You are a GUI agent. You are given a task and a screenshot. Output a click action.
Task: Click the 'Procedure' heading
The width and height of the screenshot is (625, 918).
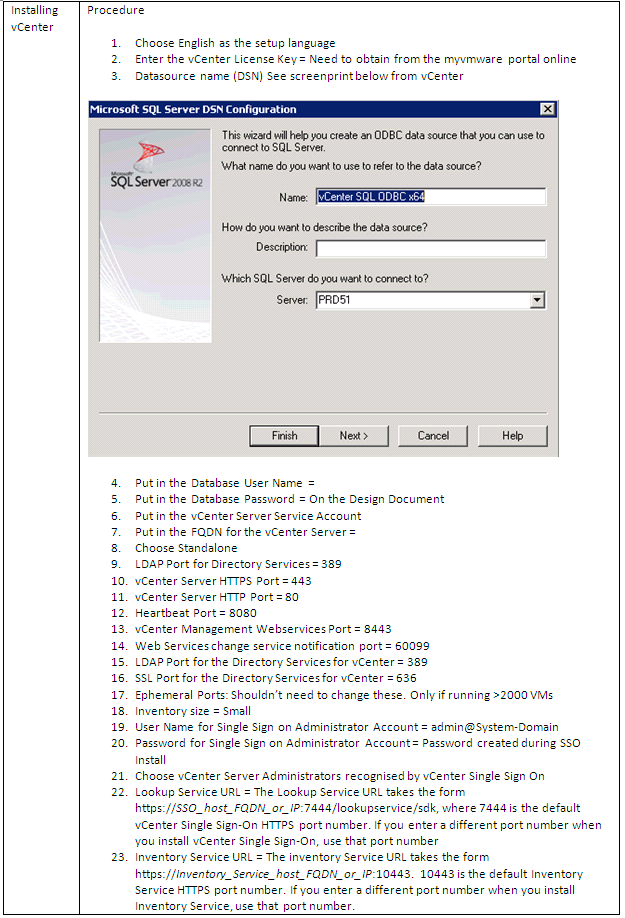point(115,10)
